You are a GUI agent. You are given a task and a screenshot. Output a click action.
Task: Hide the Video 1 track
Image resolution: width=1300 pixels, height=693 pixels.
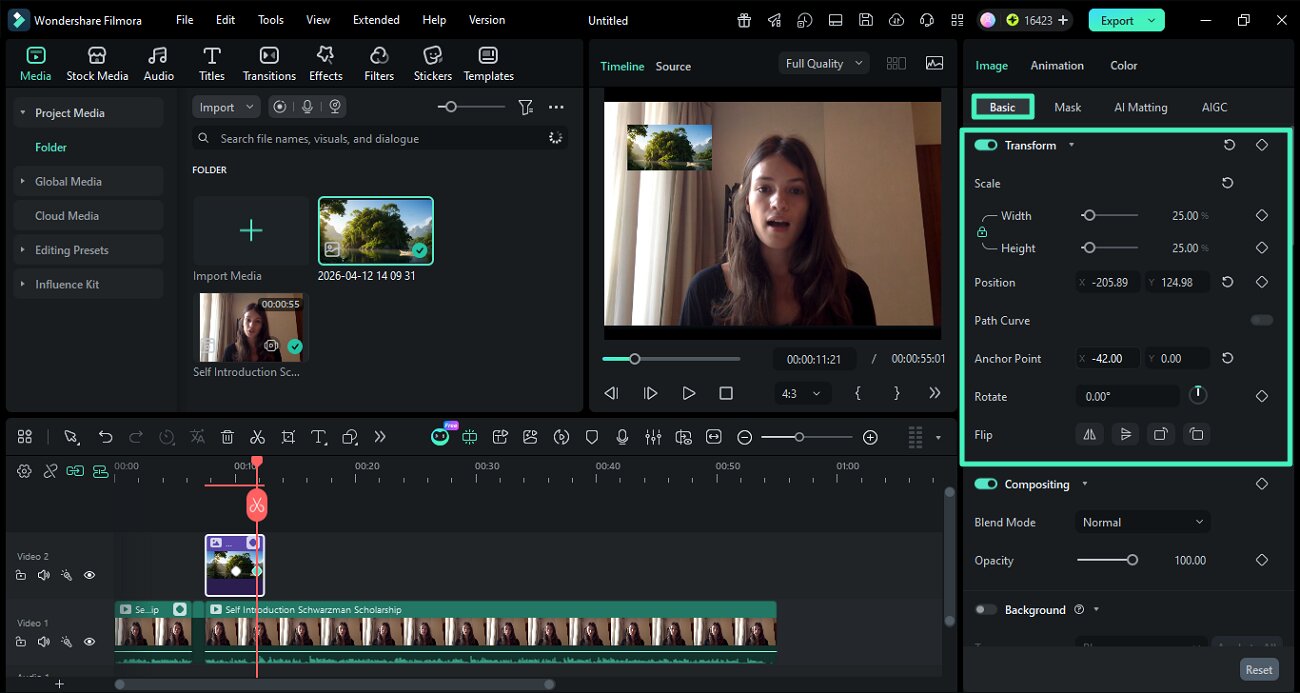(89, 642)
